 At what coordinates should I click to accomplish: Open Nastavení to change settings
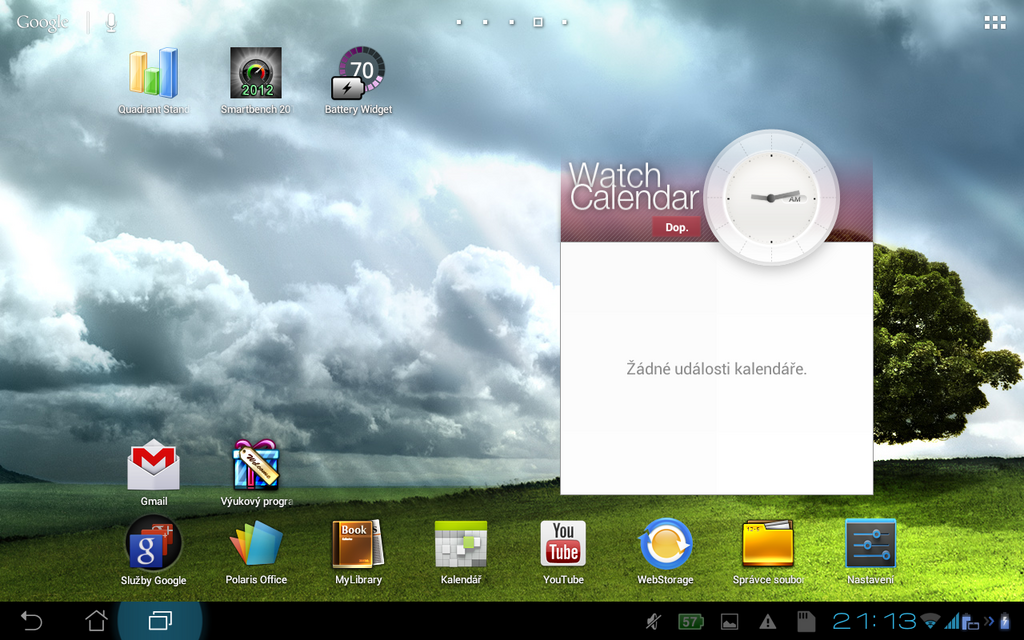click(x=869, y=543)
